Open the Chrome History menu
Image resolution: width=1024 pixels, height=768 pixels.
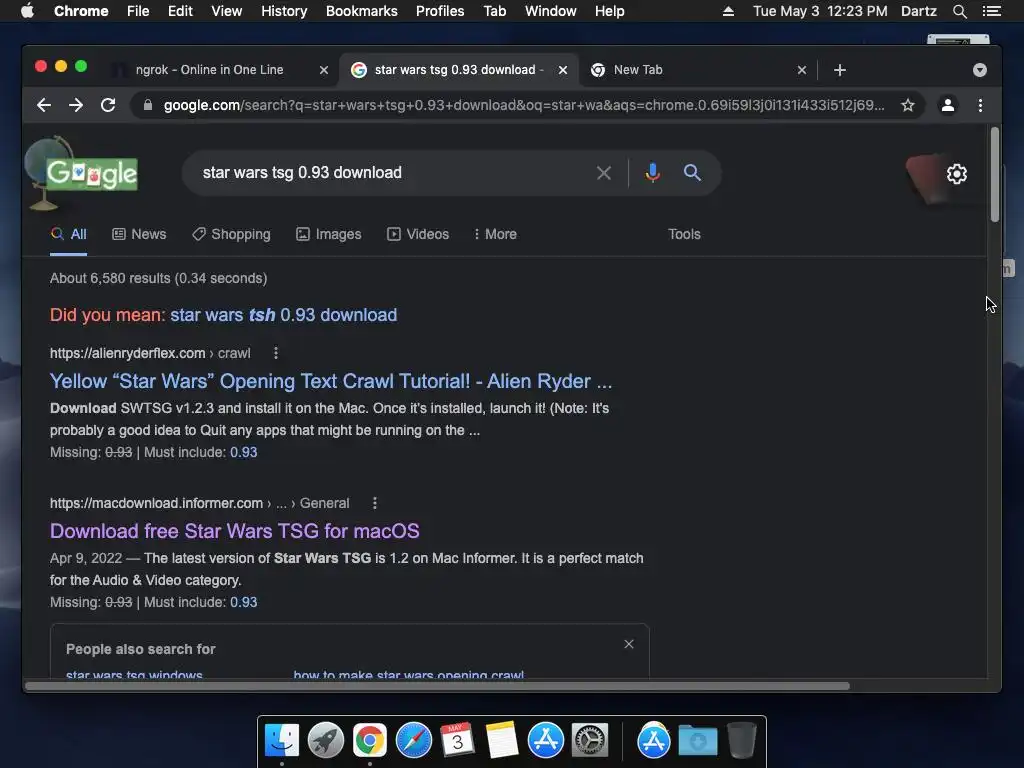(x=284, y=11)
